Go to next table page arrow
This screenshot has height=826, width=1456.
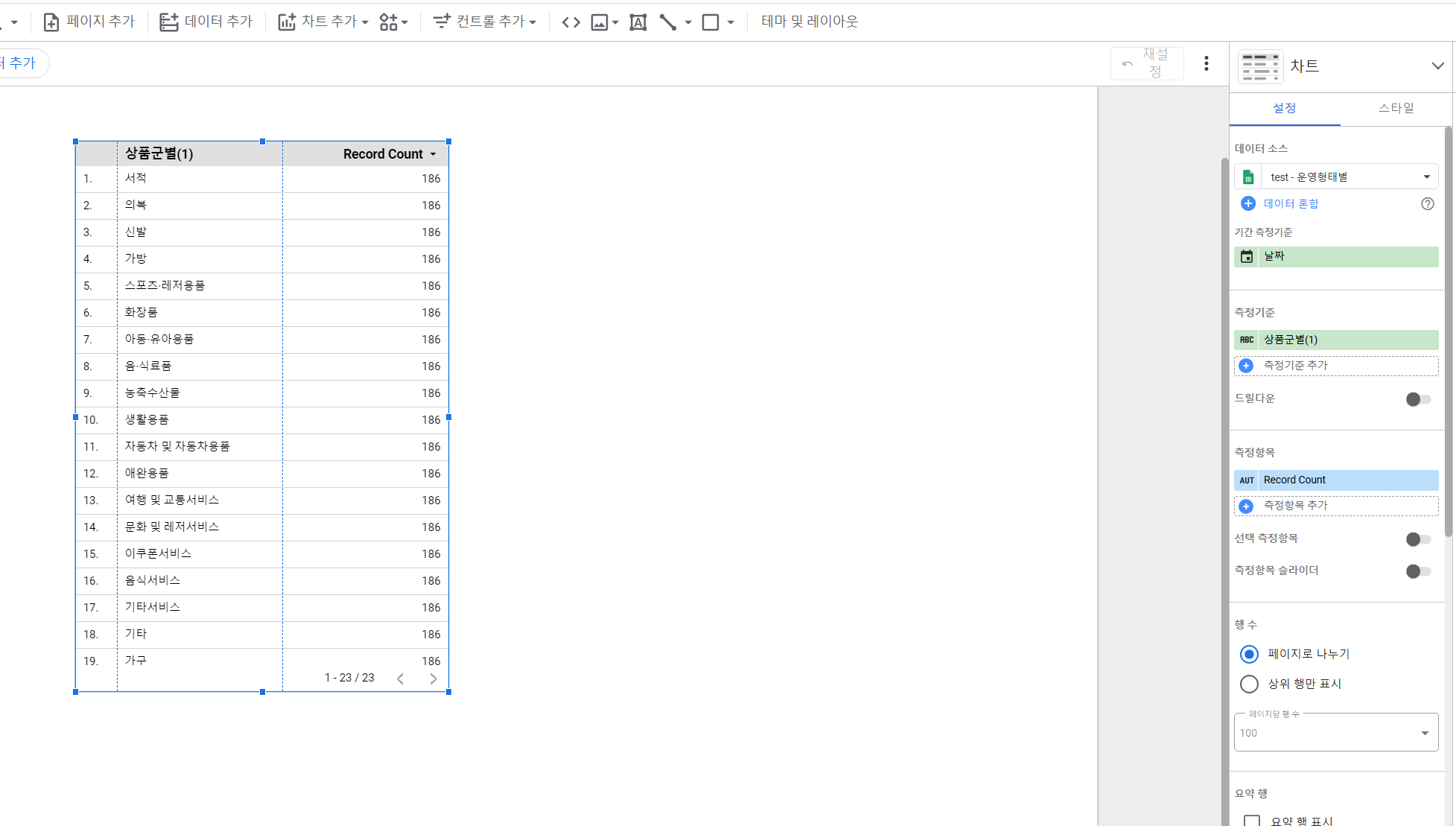pyautogui.click(x=433, y=679)
